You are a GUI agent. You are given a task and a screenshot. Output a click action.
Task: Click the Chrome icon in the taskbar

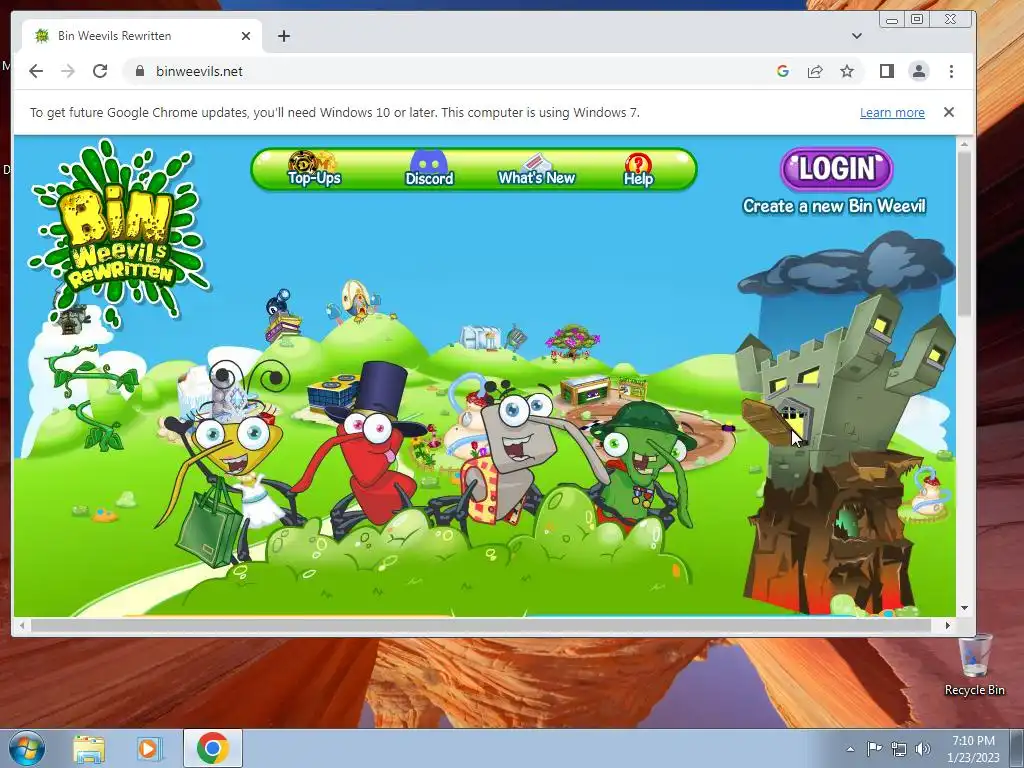[213, 748]
